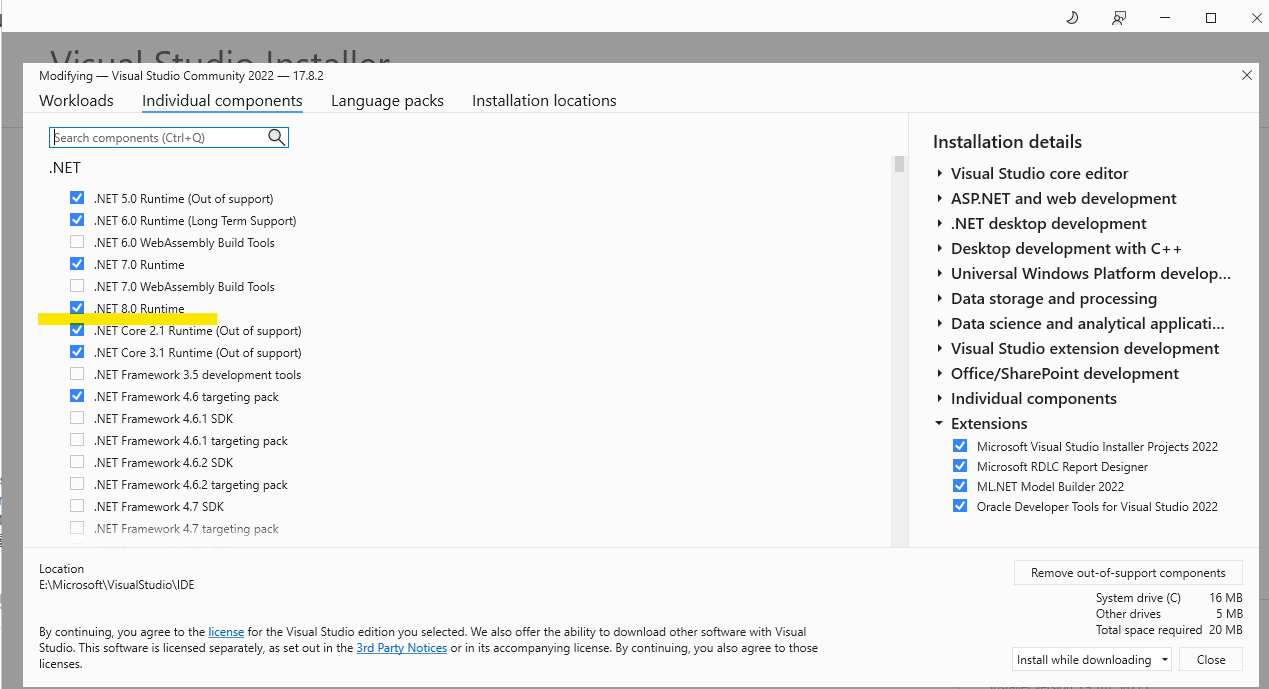Check .NET Framework 4.7 targeting pack
Screen dimensions: 1269x689
[x=77, y=528]
